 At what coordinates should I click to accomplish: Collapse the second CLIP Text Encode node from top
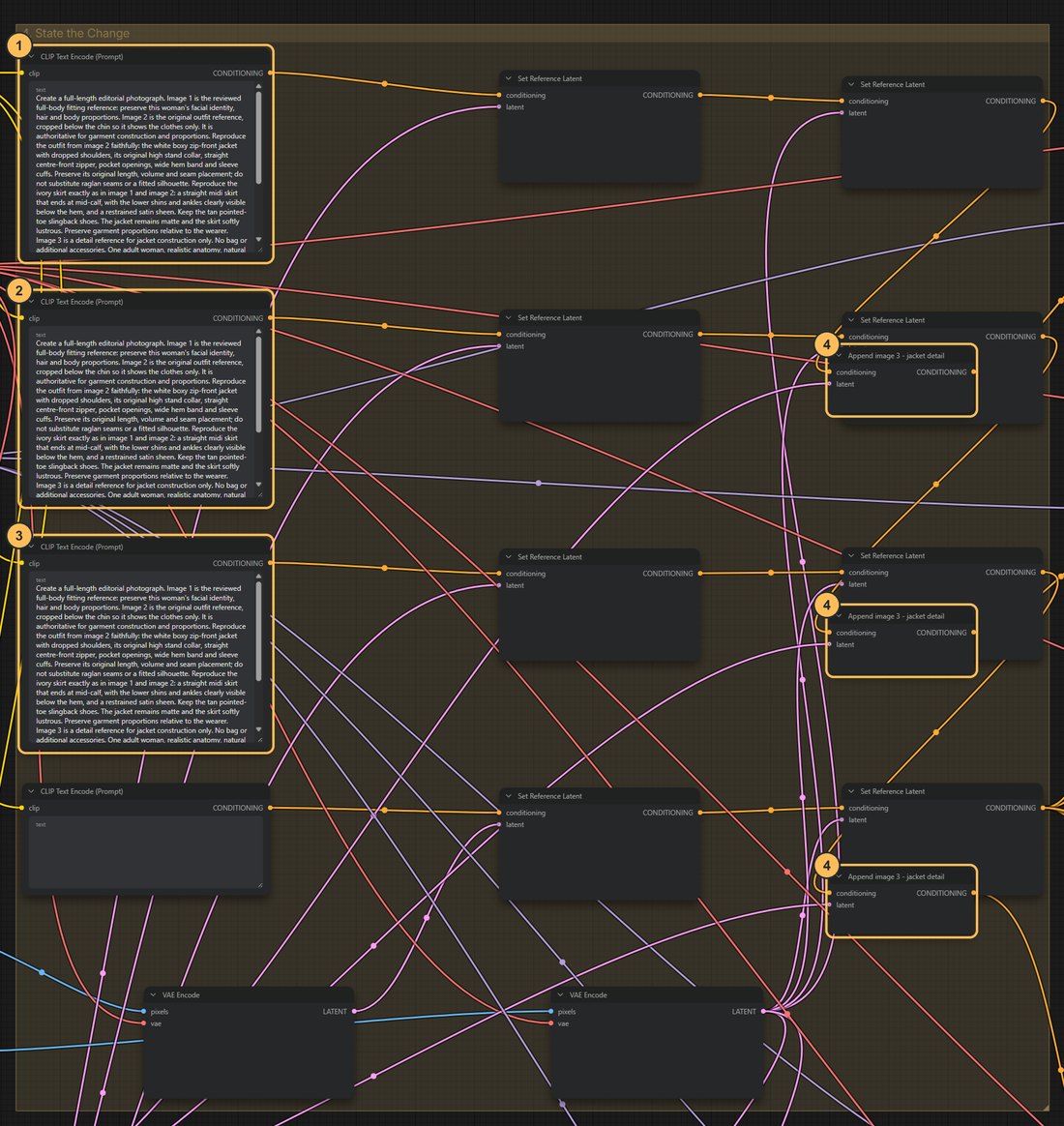coord(32,302)
